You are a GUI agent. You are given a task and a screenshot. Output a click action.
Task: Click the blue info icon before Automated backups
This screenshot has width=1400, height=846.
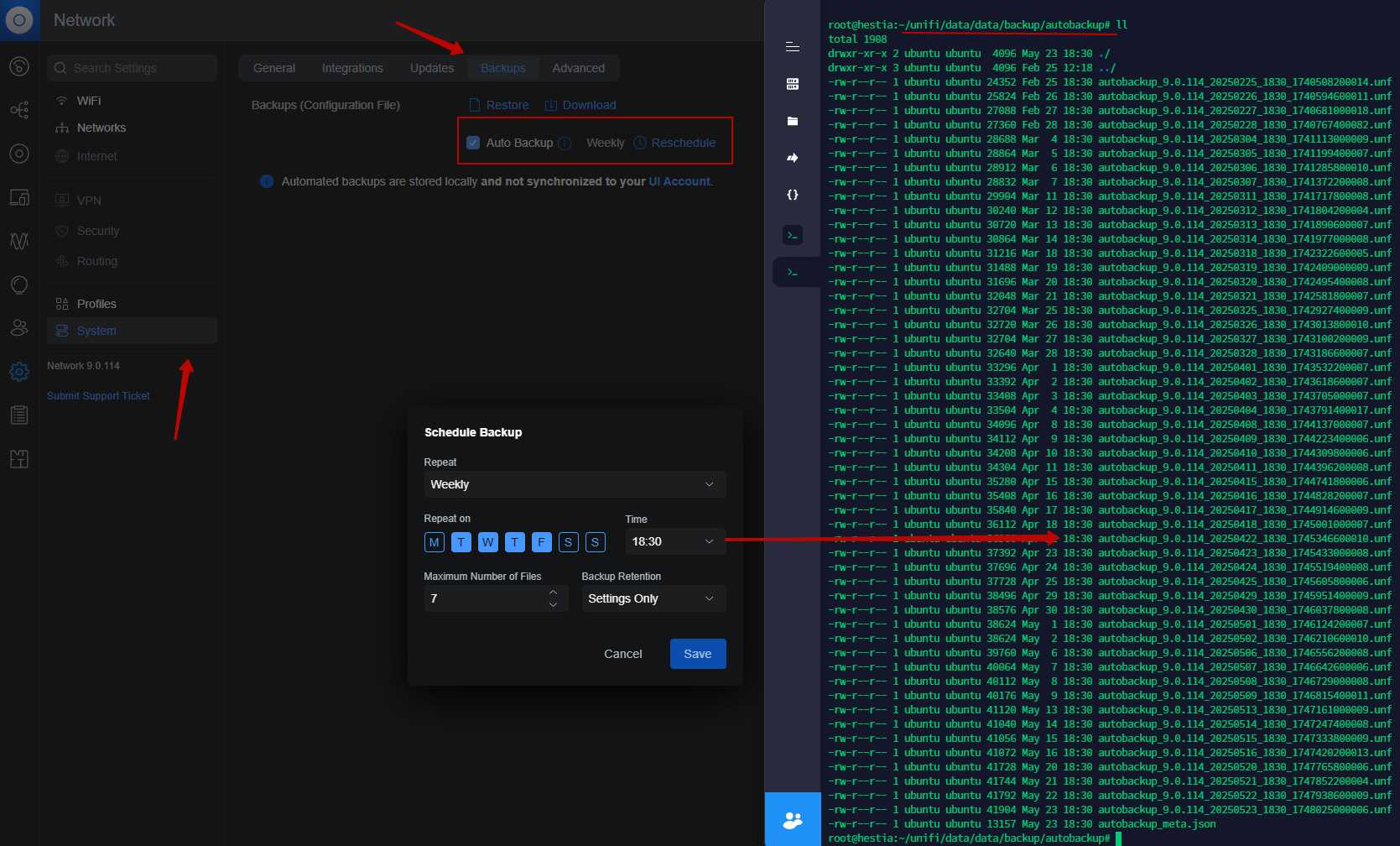(267, 181)
